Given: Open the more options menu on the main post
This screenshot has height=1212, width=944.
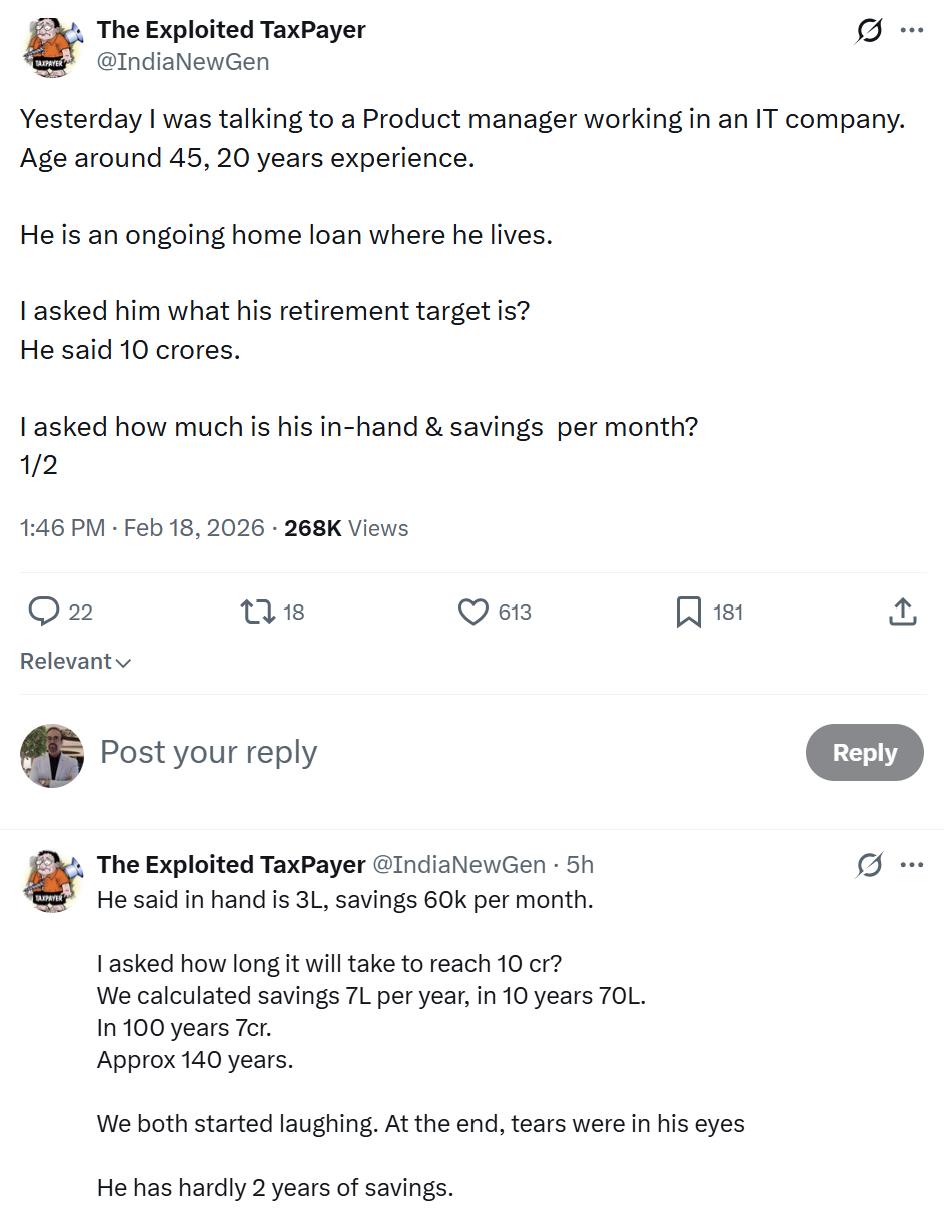Looking at the screenshot, I should [x=911, y=31].
